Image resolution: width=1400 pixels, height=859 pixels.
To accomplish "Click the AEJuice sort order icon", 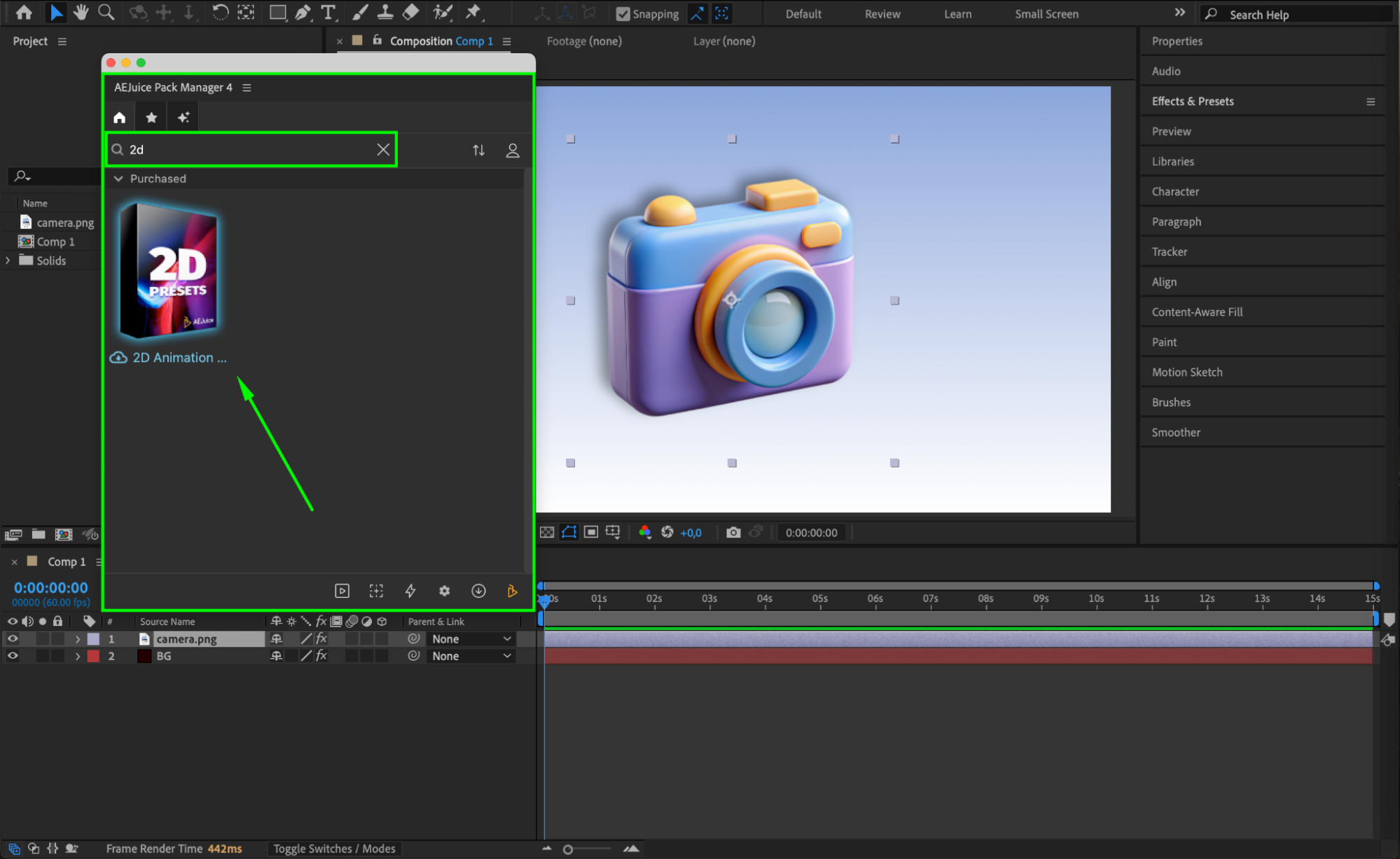I will [478, 150].
